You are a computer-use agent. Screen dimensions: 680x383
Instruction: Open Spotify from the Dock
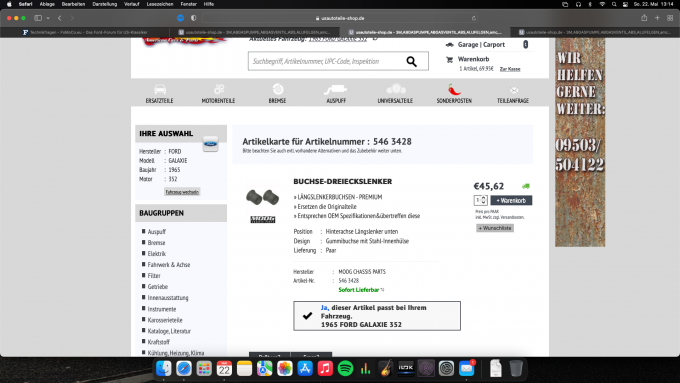345,369
